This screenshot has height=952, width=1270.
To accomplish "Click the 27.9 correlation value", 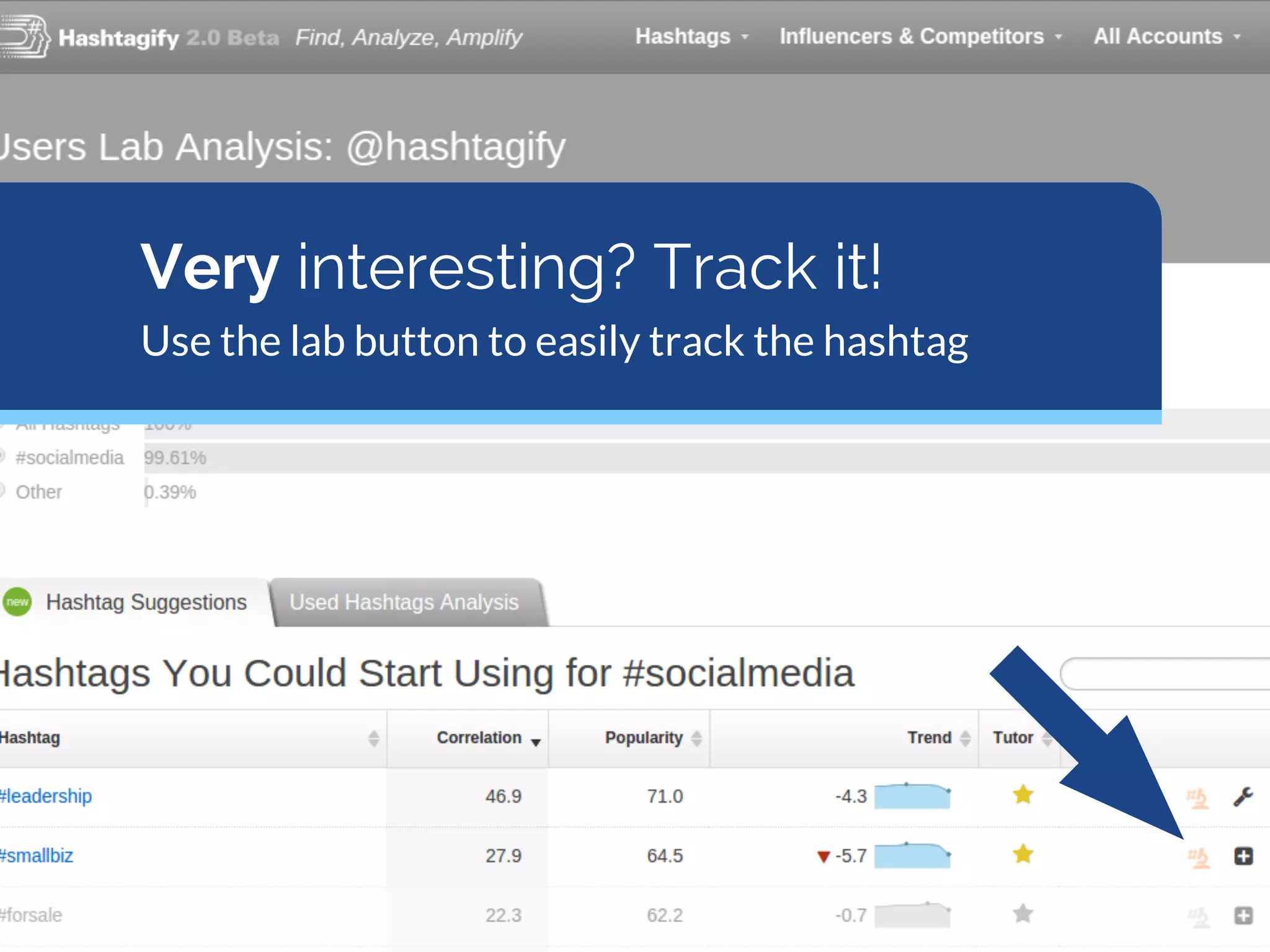I will coord(503,856).
